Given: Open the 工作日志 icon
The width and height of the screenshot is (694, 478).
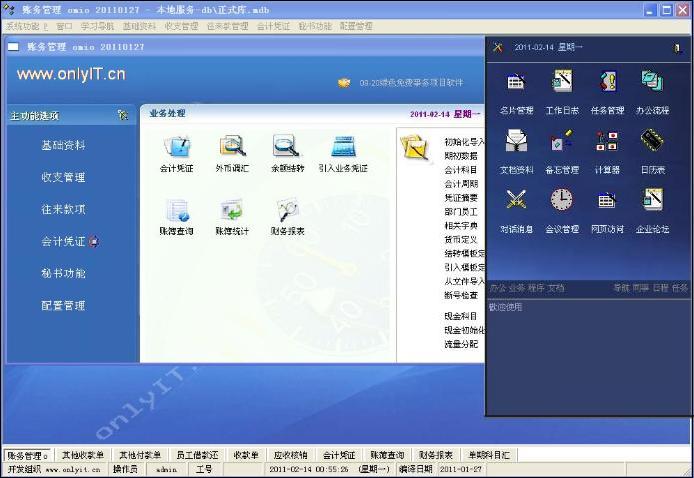Looking at the screenshot, I should click(562, 81).
